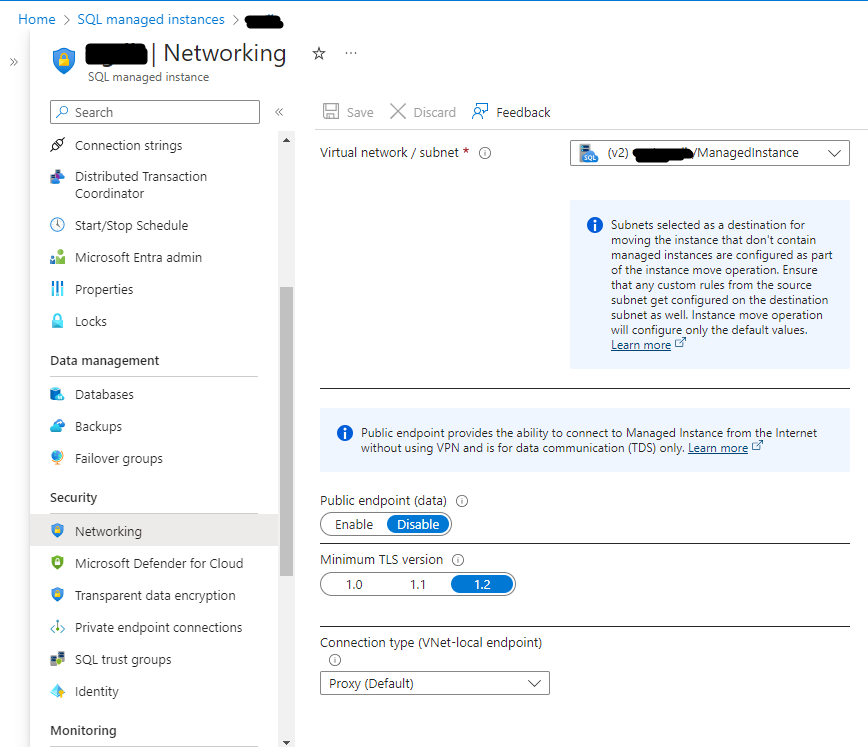The image size is (868, 747).
Task: Click the Distributed Transaction Coordinator icon
Action: click(x=58, y=177)
